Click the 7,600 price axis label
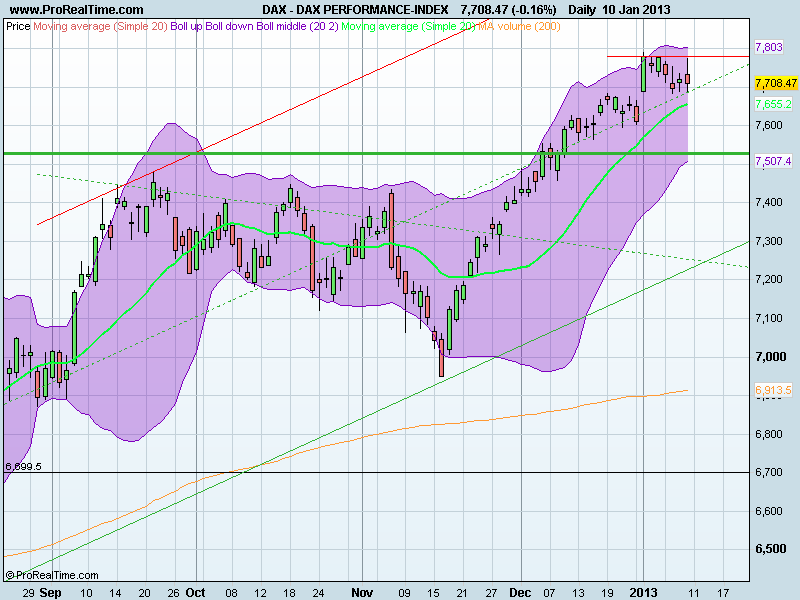The image size is (800, 600). pos(769,126)
